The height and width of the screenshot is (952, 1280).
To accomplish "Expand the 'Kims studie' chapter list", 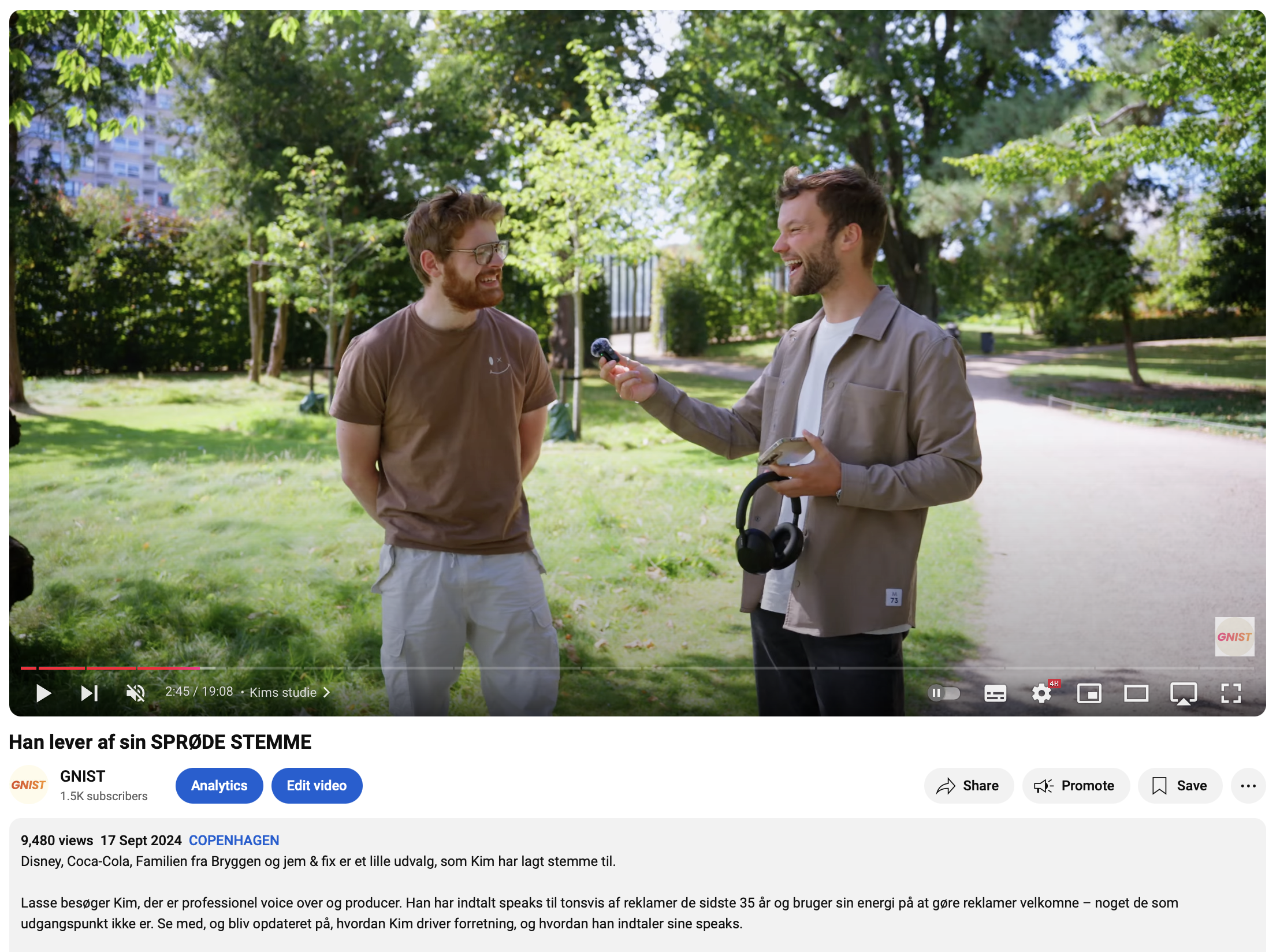I will tap(289, 692).
